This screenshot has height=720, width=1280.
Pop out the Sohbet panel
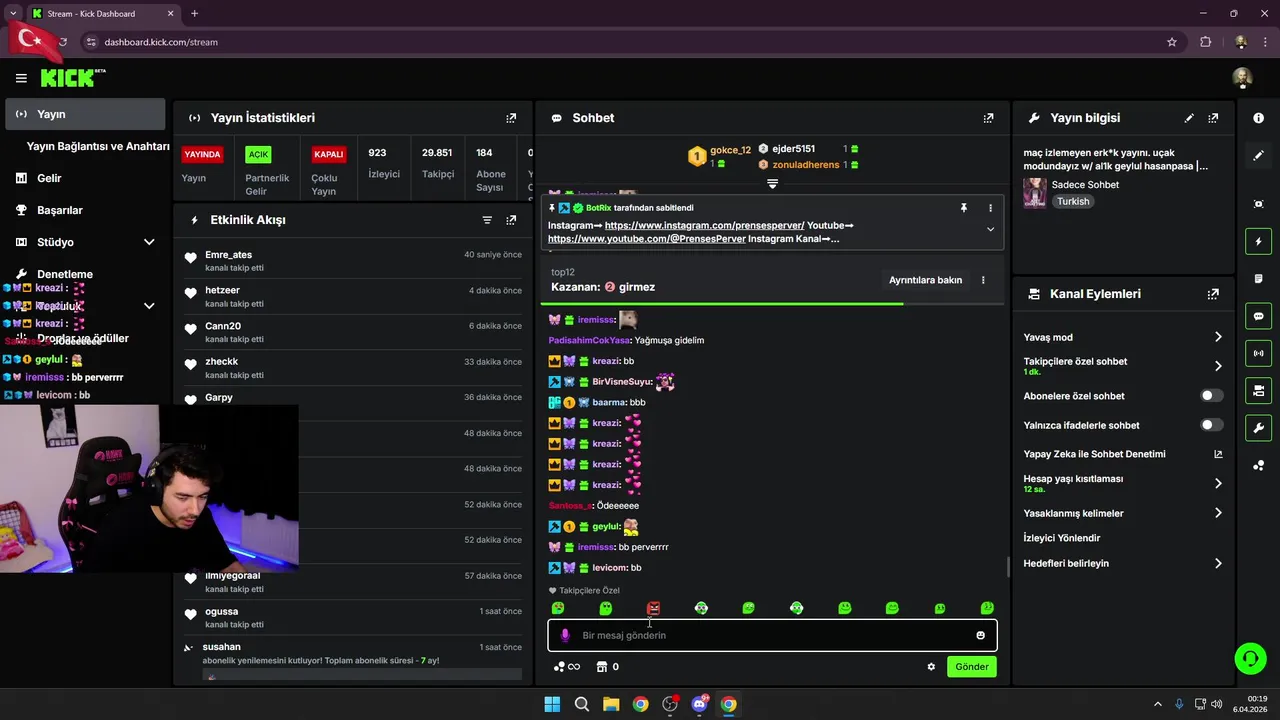point(988,118)
